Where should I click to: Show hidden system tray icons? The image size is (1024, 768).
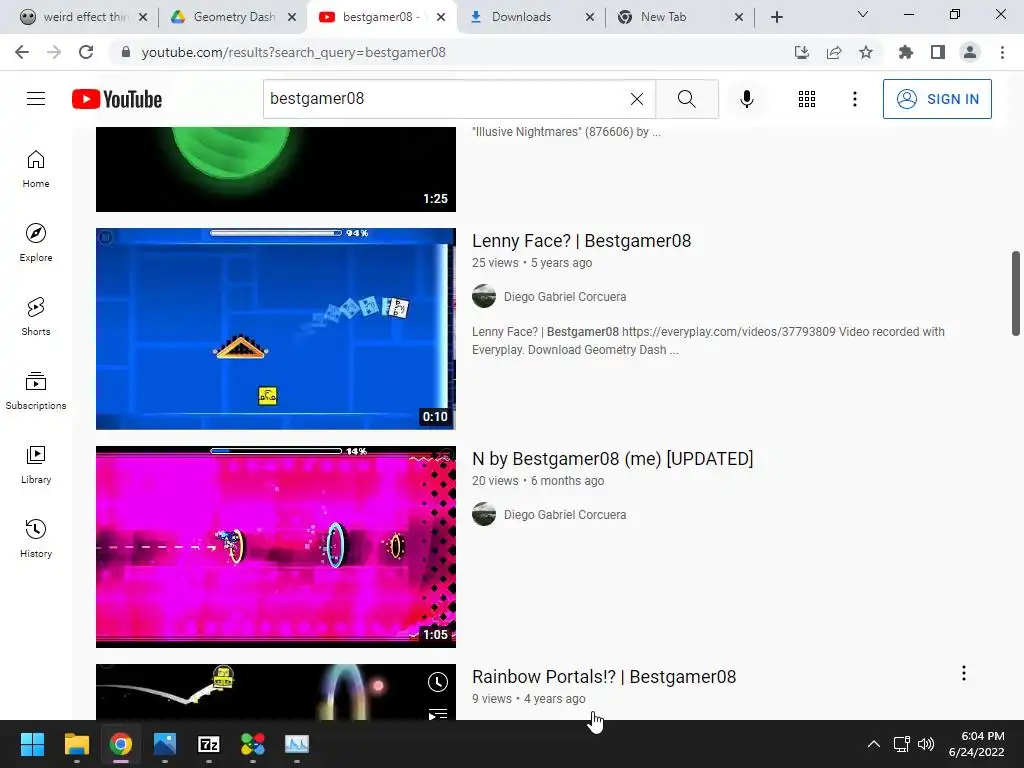(x=873, y=744)
